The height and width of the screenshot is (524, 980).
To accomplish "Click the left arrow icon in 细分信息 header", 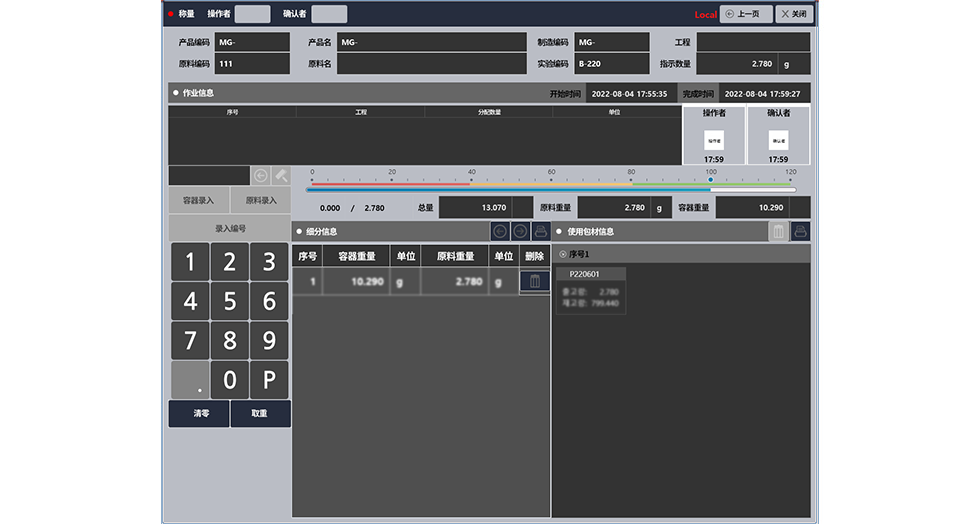I will (x=500, y=232).
